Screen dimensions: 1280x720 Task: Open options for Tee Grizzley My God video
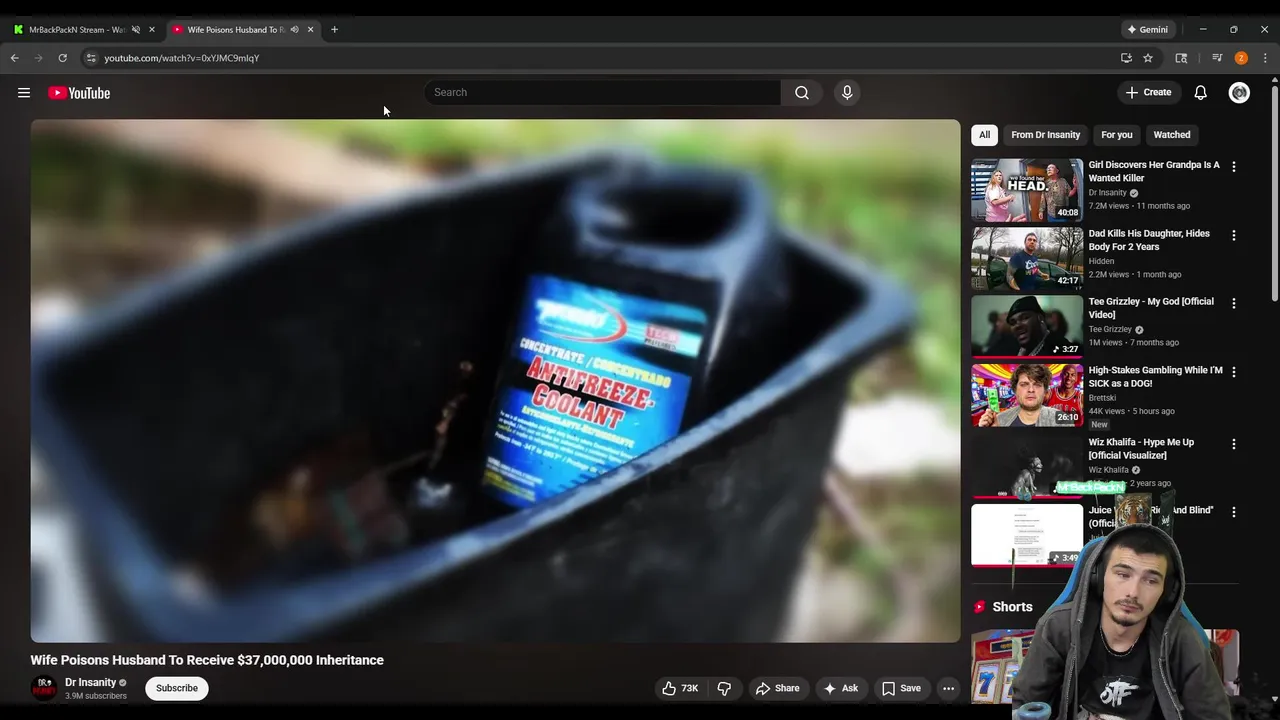(1233, 303)
